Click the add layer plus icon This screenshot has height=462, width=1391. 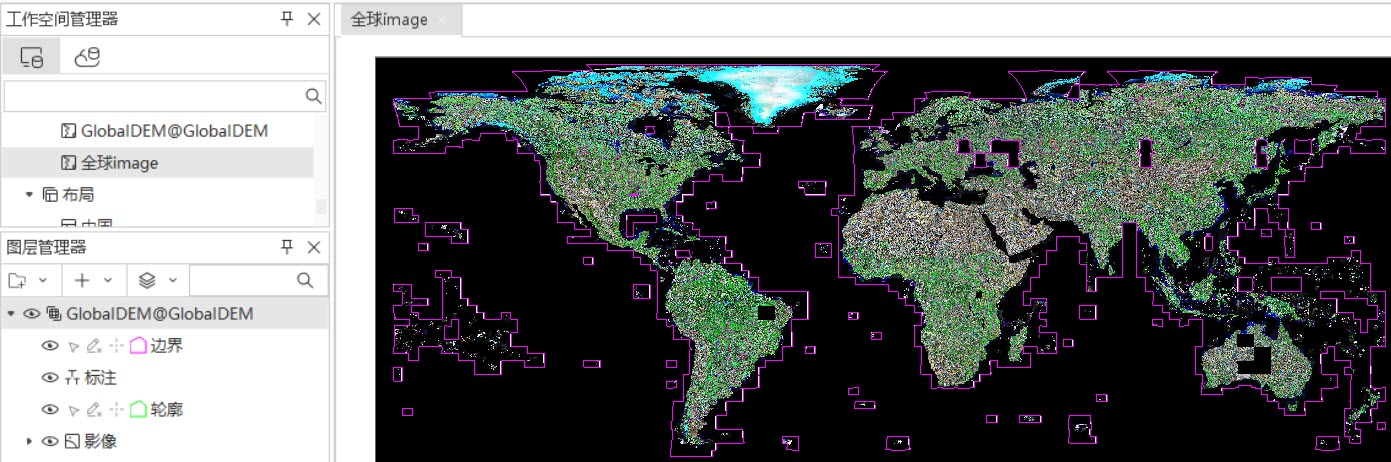tap(83, 281)
